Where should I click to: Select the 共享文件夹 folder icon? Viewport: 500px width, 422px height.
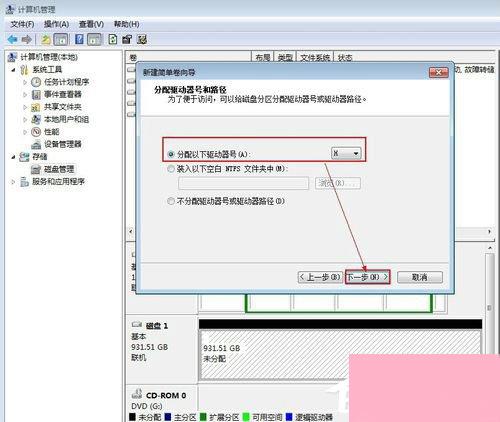[36, 107]
